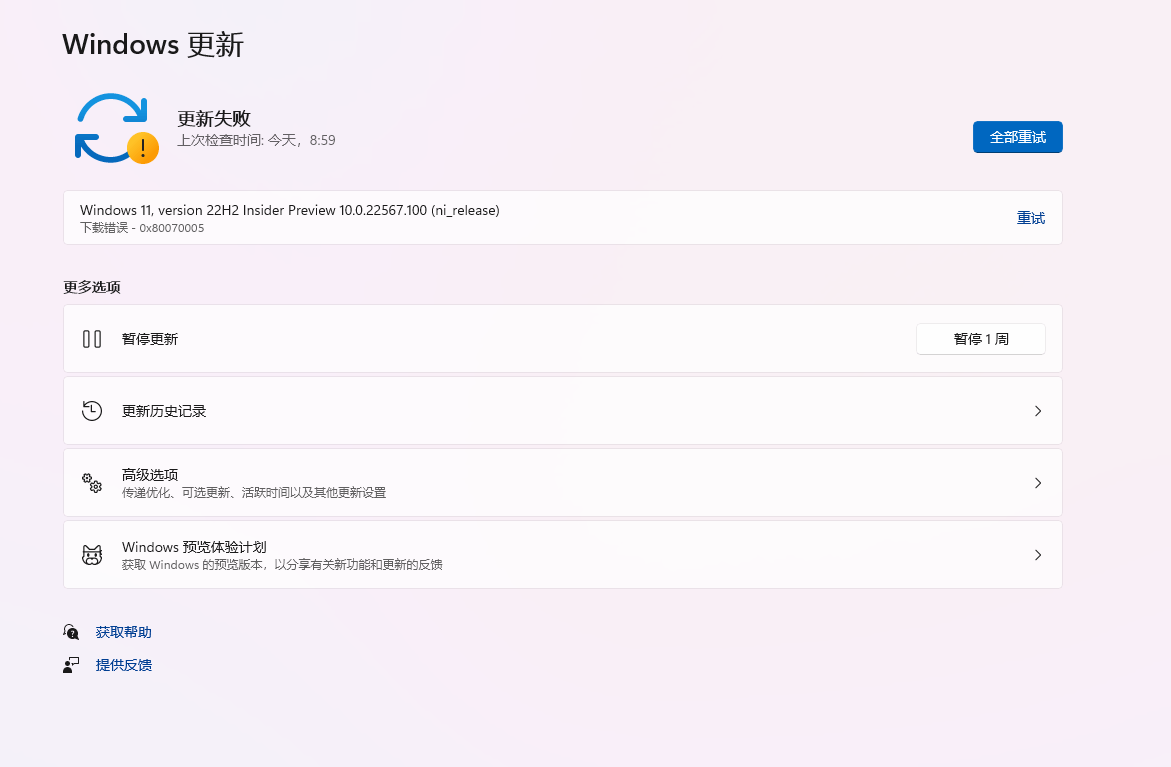The width and height of the screenshot is (1171, 767).
Task: Expand the Windows 预览体验计划 chevron
Action: pos(1038,555)
